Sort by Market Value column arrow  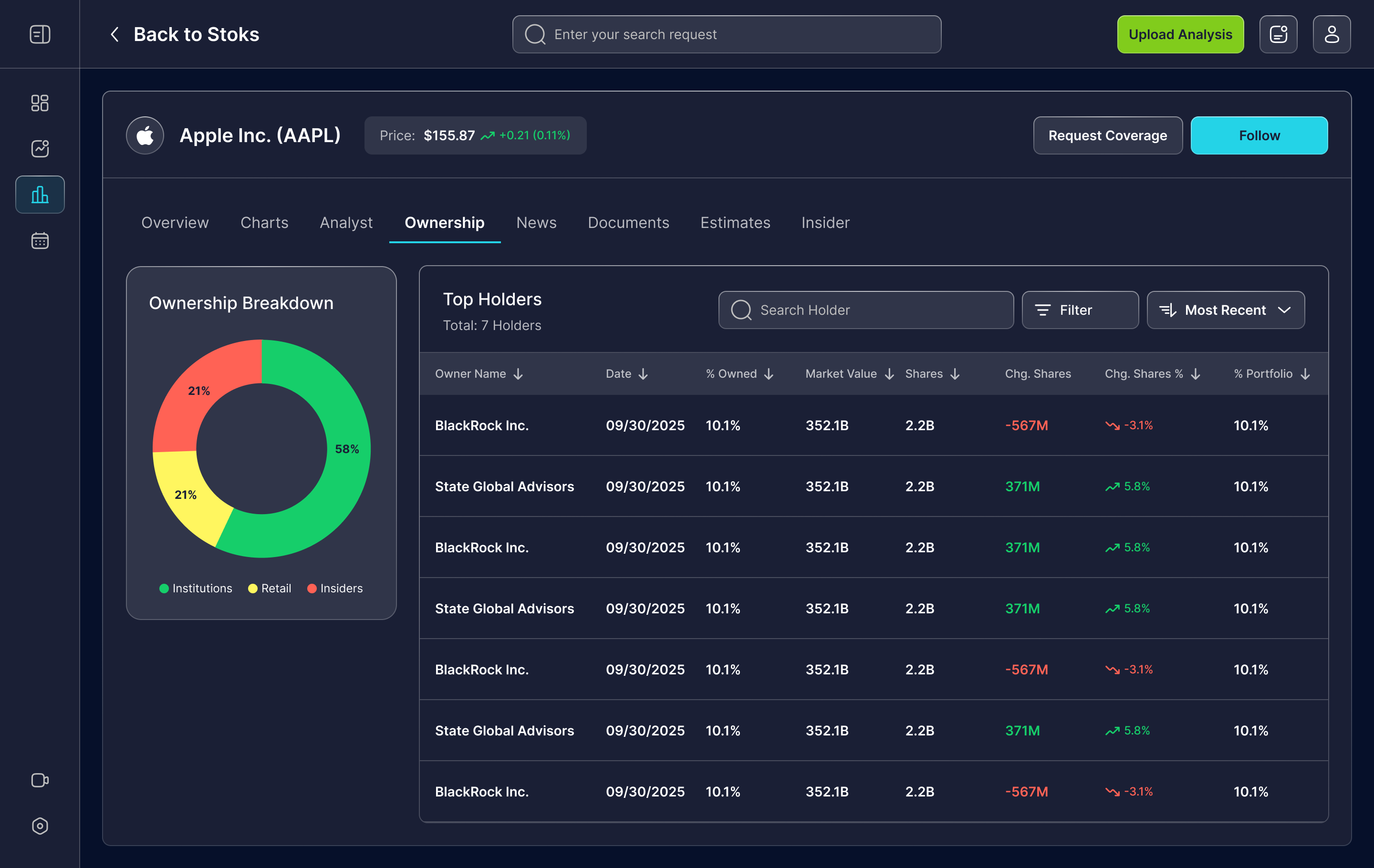(x=889, y=374)
